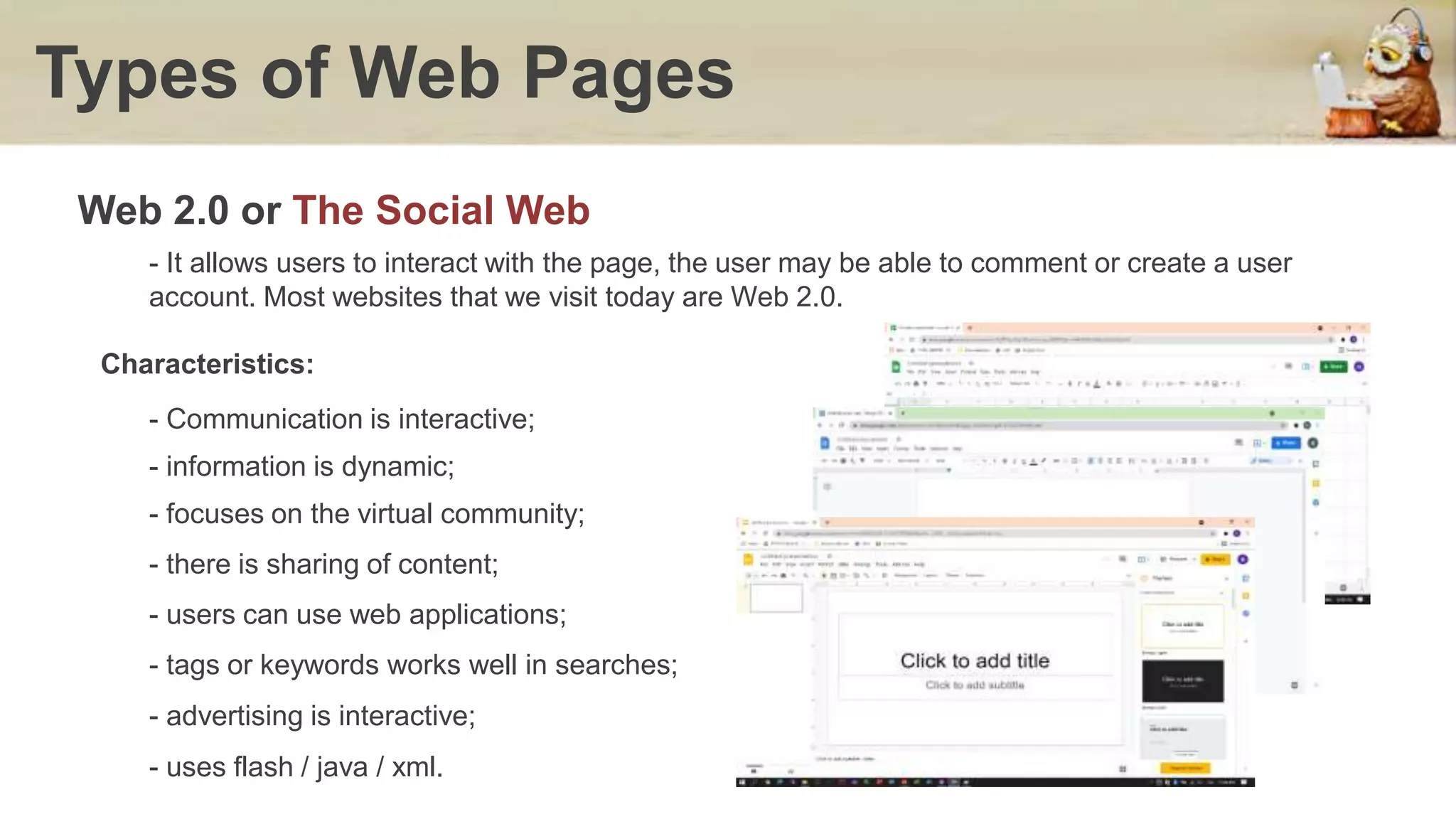1456x819 pixels.
Task: Click the green Google Sheets logo
Action: 896,367
